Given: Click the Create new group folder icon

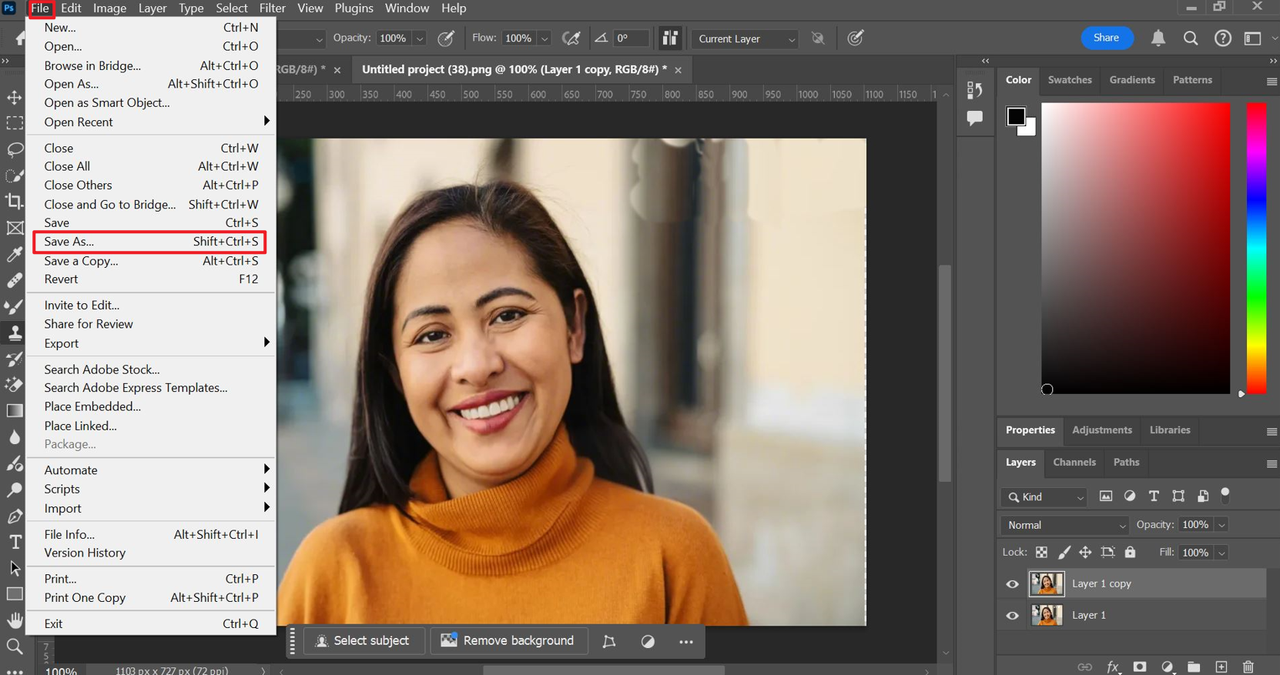Looking at the screenshot, I should (1194, 667).
